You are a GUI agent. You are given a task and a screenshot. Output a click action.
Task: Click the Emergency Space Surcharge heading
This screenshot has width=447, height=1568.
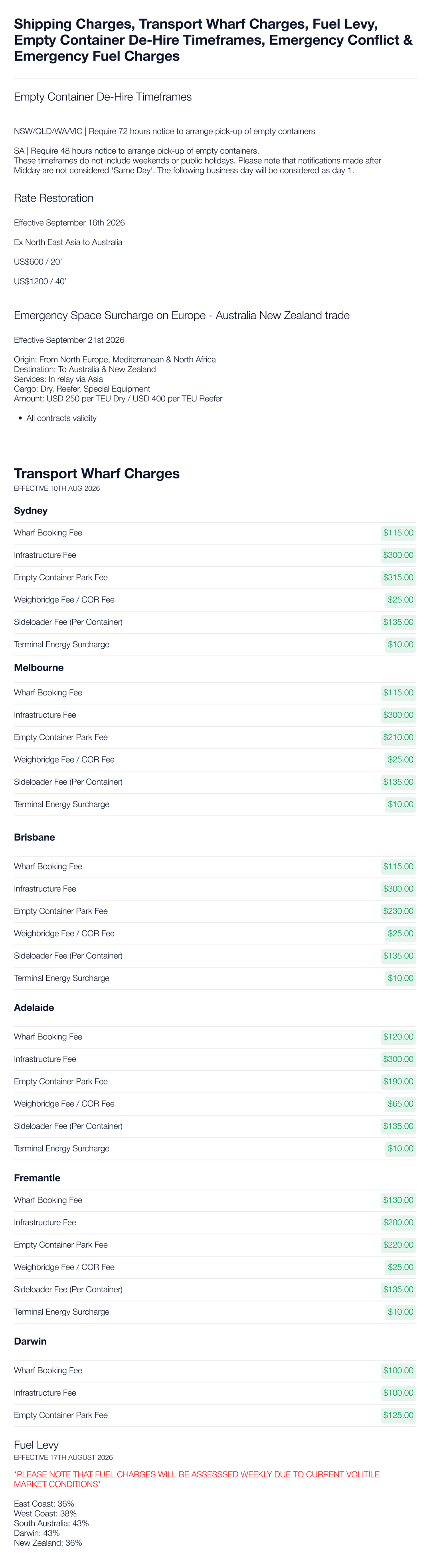[182, 315]
